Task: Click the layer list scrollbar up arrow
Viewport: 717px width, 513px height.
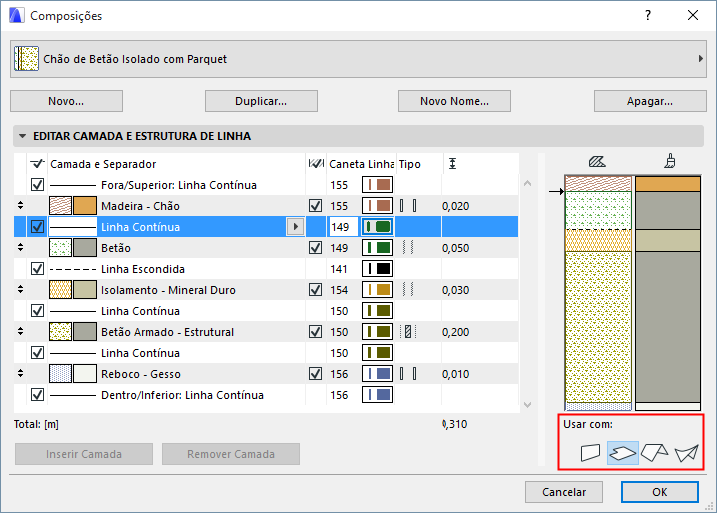Action: 527,183
